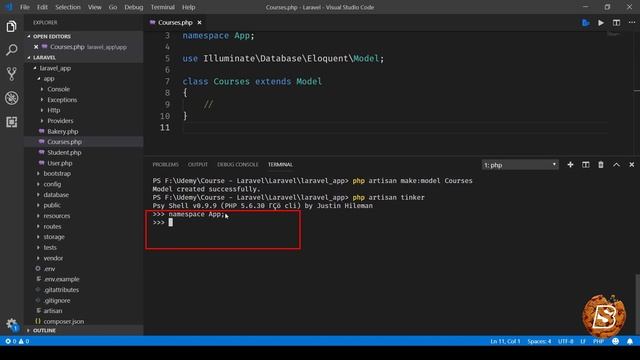Viewport: 640px width, 360px height.
Task: Click the LF end-of-line indicator
Action: (x=583, y=341)
